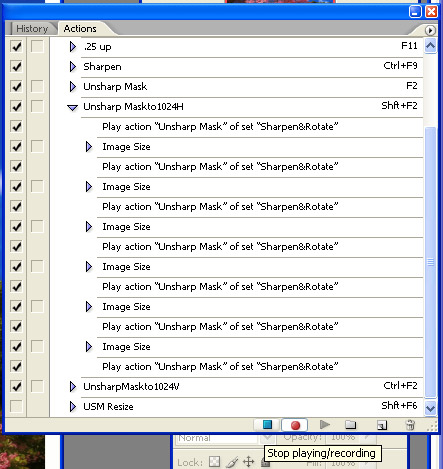Expand the first Image Size step
Screen dimensions: 443x469
[89, 147]
